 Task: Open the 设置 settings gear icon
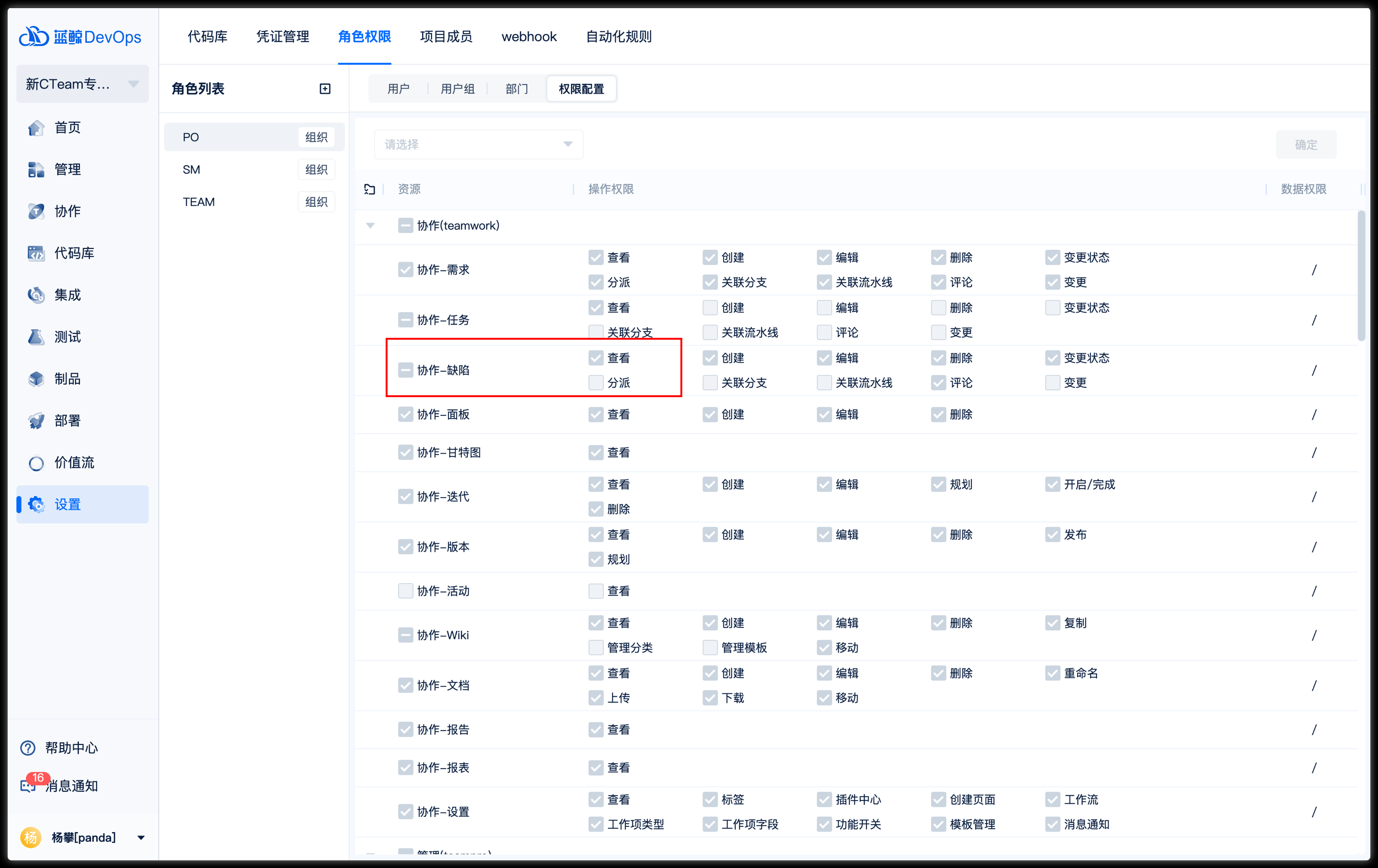point(36,504)
